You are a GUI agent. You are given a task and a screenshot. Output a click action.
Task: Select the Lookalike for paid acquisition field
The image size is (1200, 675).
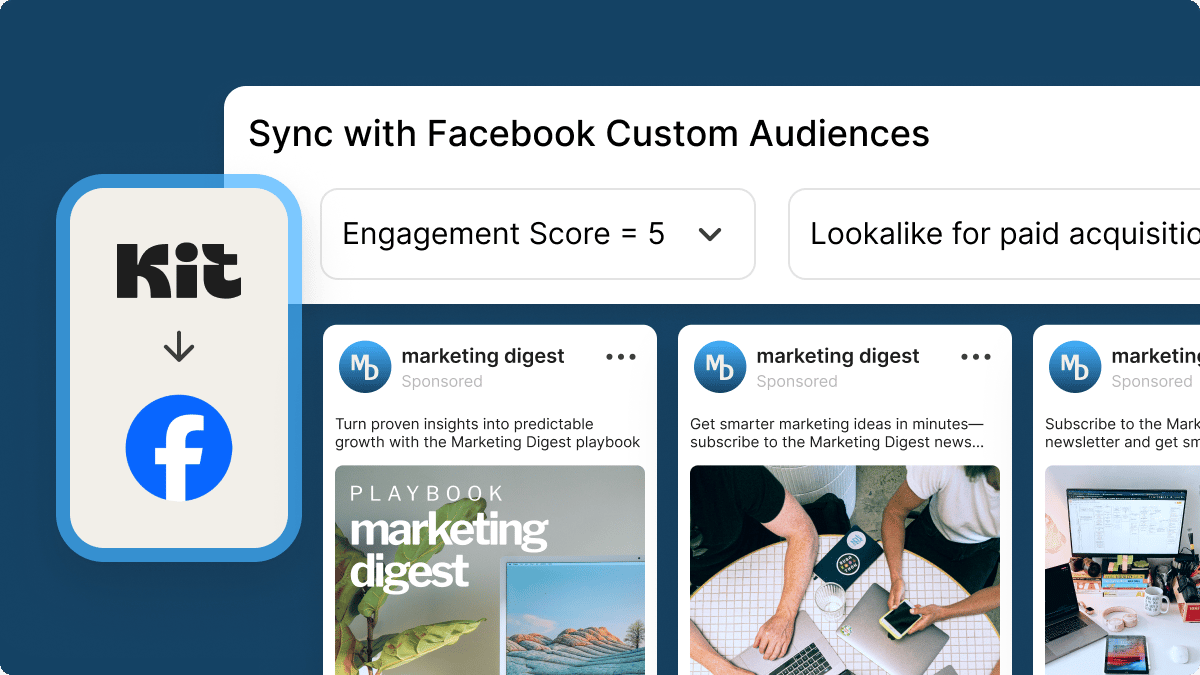point(1000,234)
